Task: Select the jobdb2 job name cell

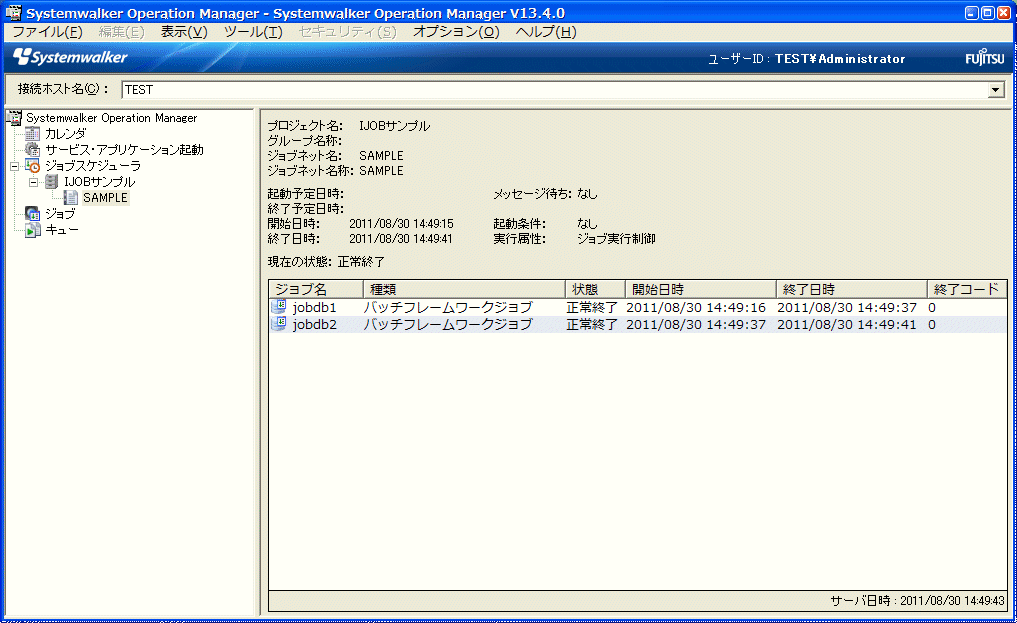Action: pyautogui.click(x=315, y=325)
